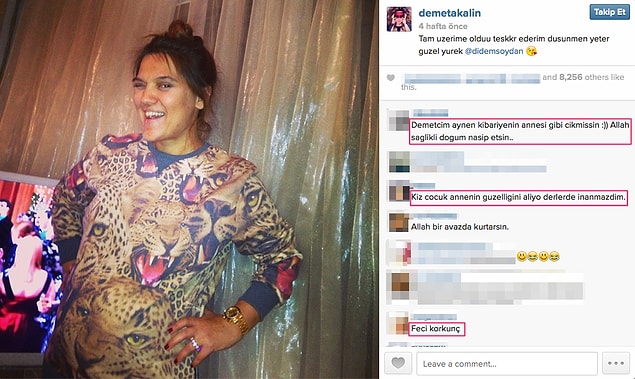635x379 pixels.
Task: Click the laughing emojis comment
Action: point(538,256)
